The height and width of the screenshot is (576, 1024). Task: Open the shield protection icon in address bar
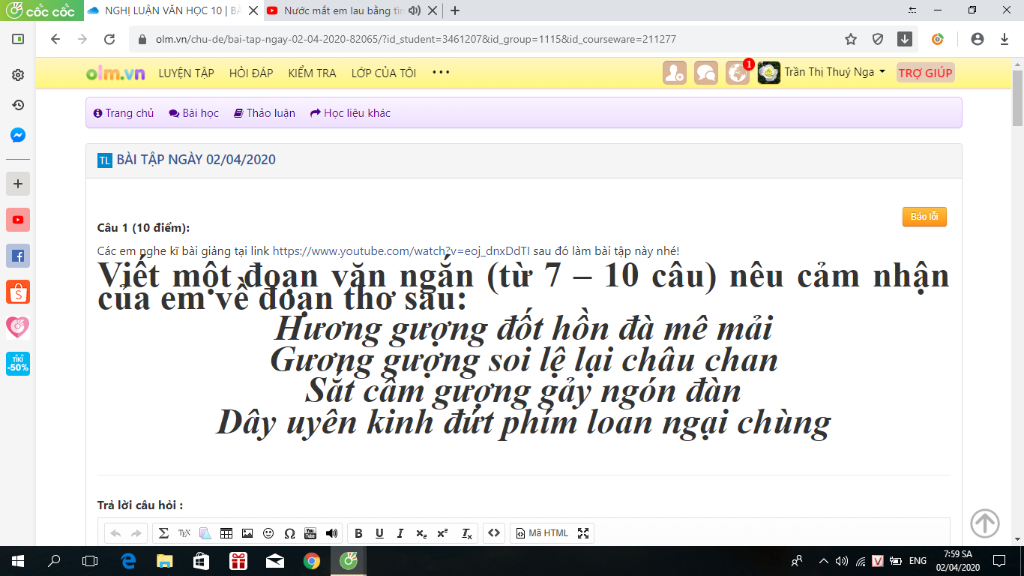tap(878, 39)
